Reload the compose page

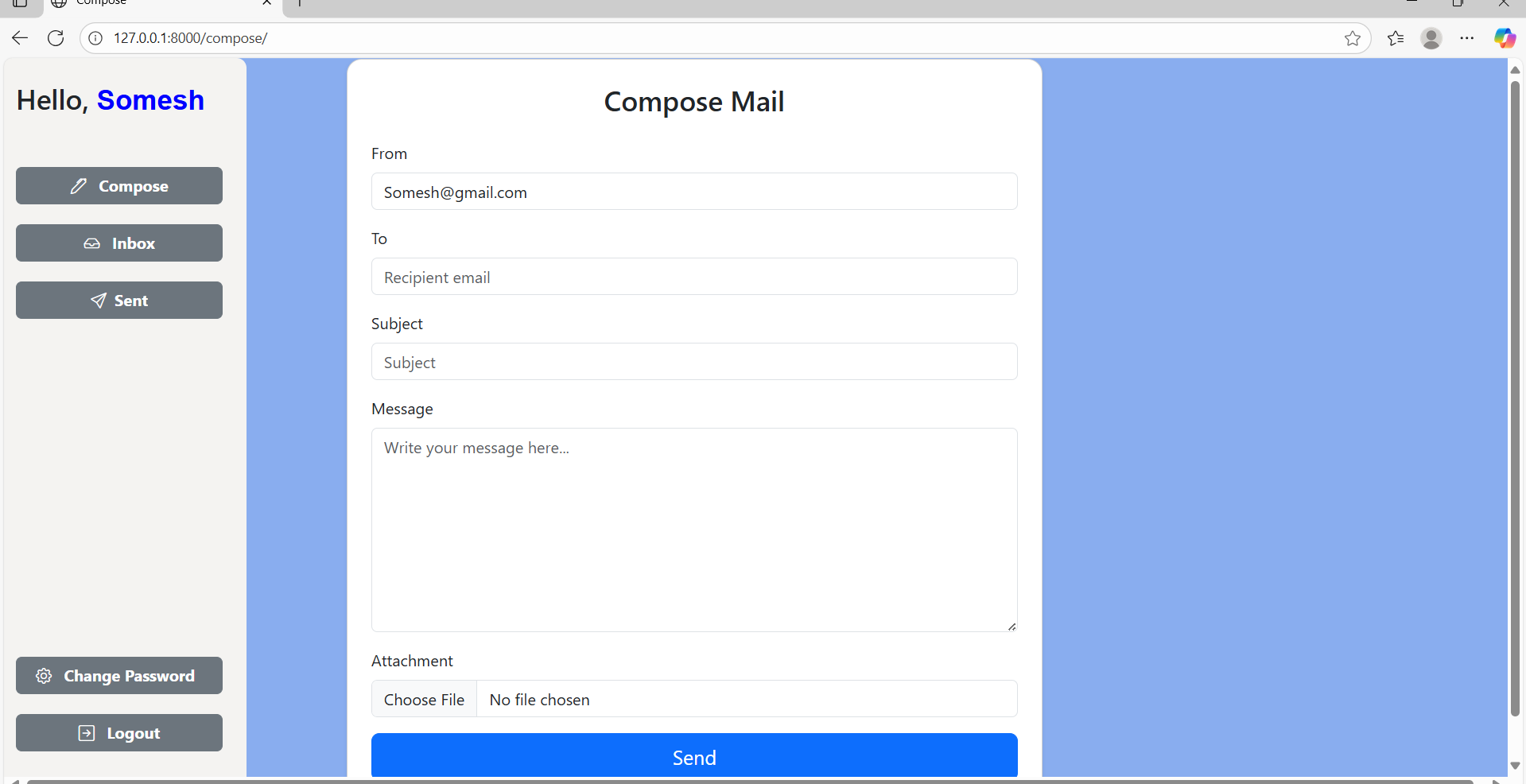(56, 38)
